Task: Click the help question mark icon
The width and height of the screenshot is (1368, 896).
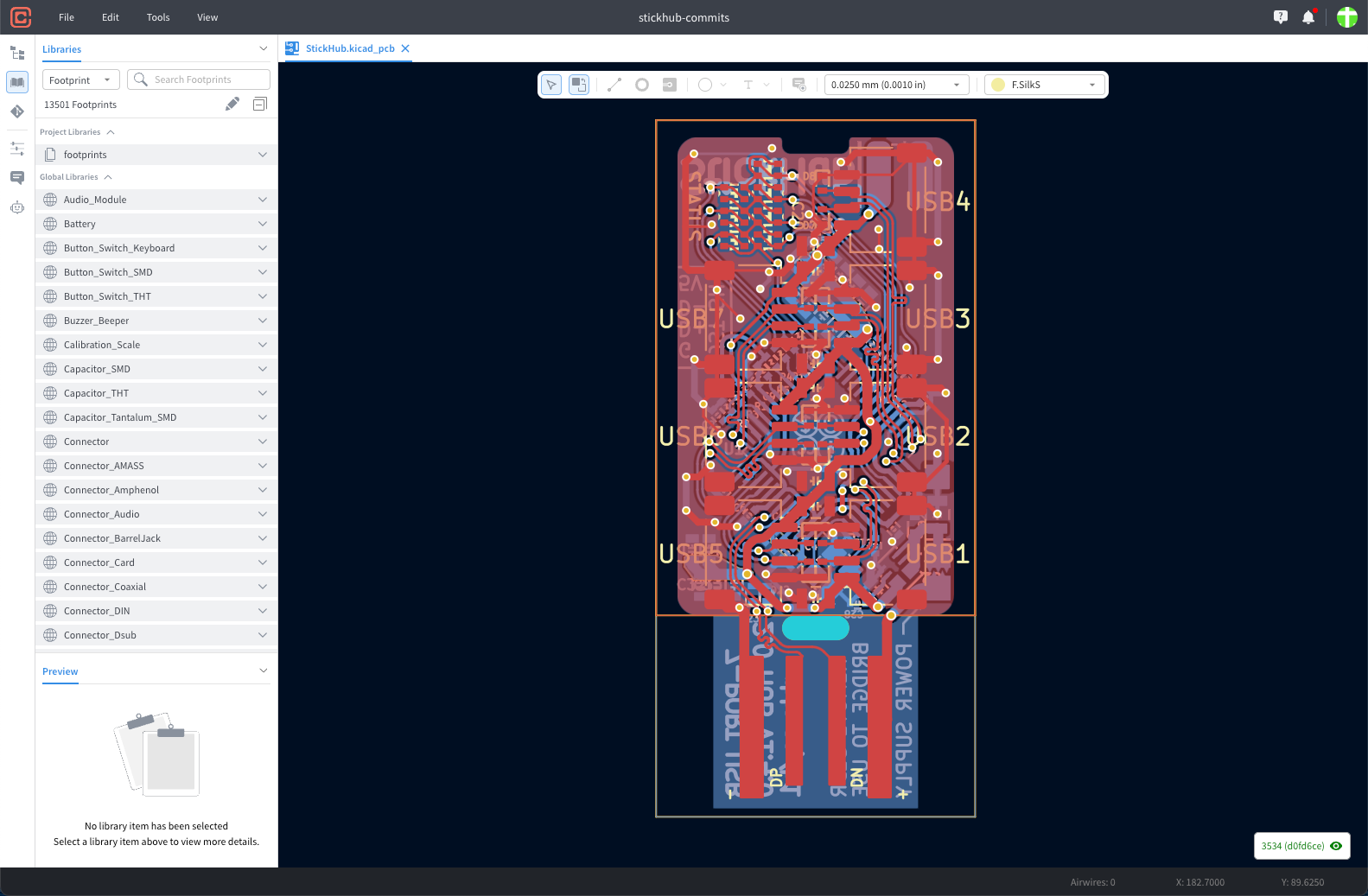Action: [1281, 17]
